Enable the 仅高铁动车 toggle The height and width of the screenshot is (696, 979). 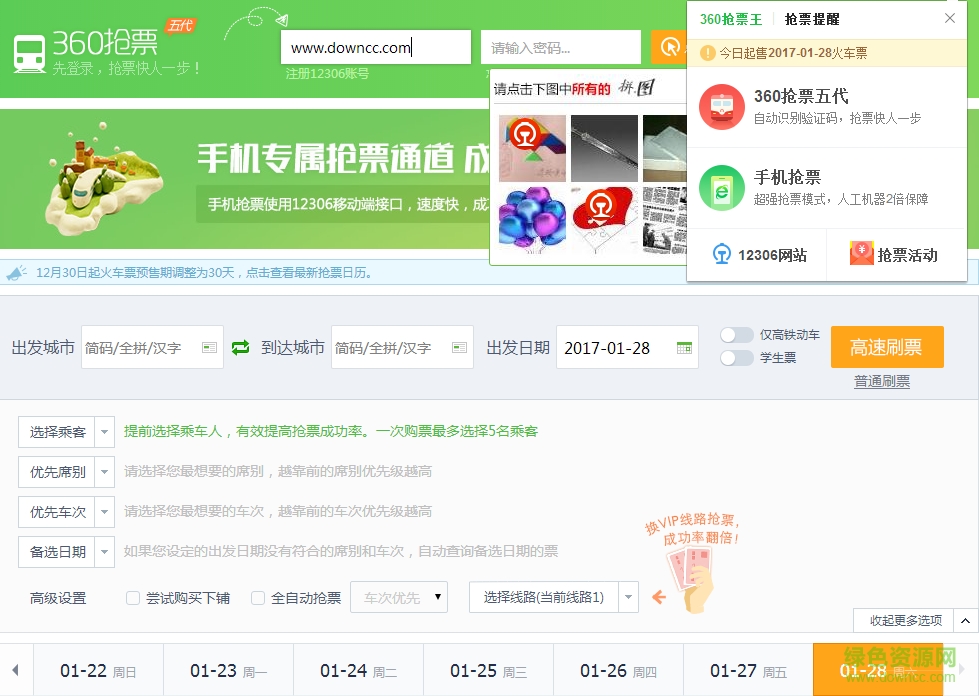737,336
